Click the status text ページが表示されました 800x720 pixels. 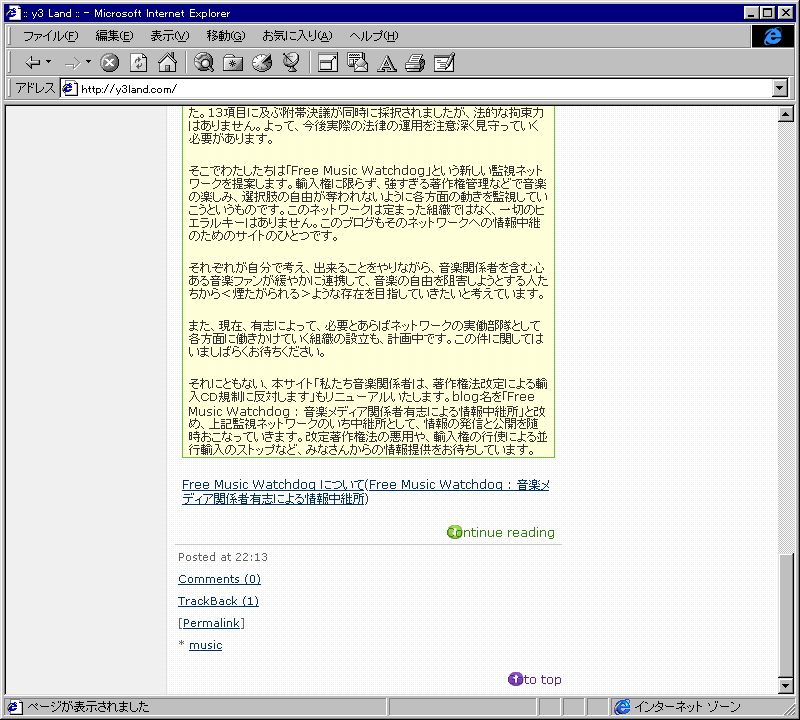pyautogui.click(x=88, y=707)
